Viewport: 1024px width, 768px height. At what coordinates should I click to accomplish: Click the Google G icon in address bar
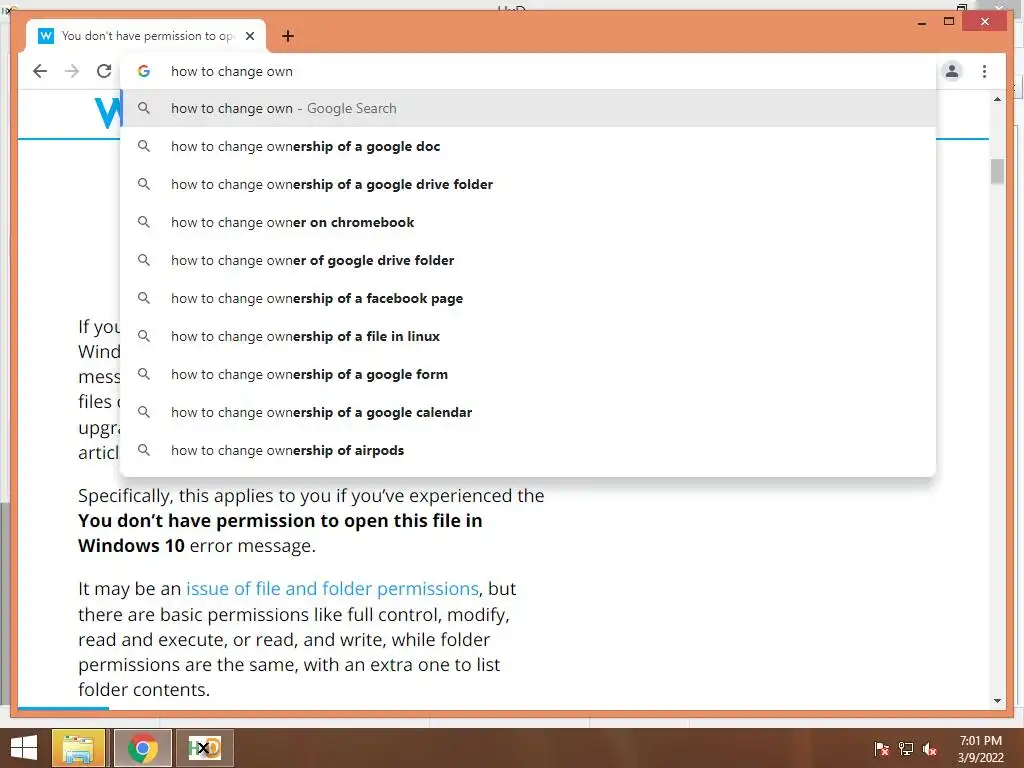click(144, 71)
